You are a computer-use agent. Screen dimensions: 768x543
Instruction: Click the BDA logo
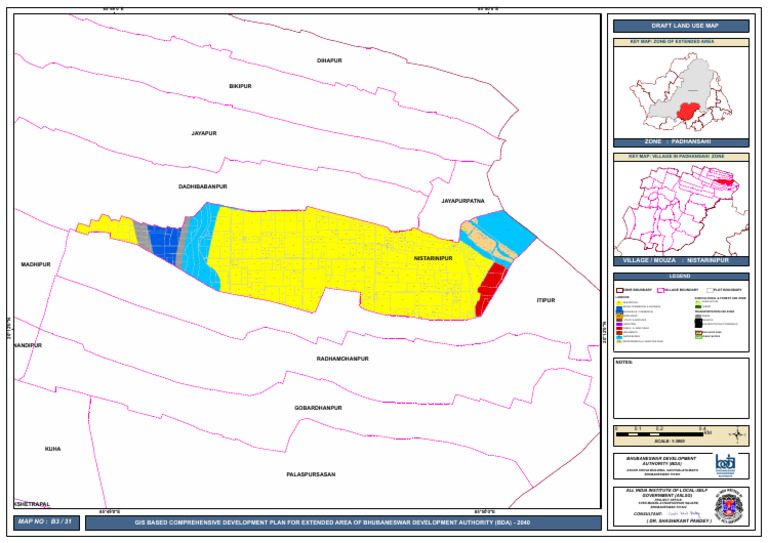point(725,466)
